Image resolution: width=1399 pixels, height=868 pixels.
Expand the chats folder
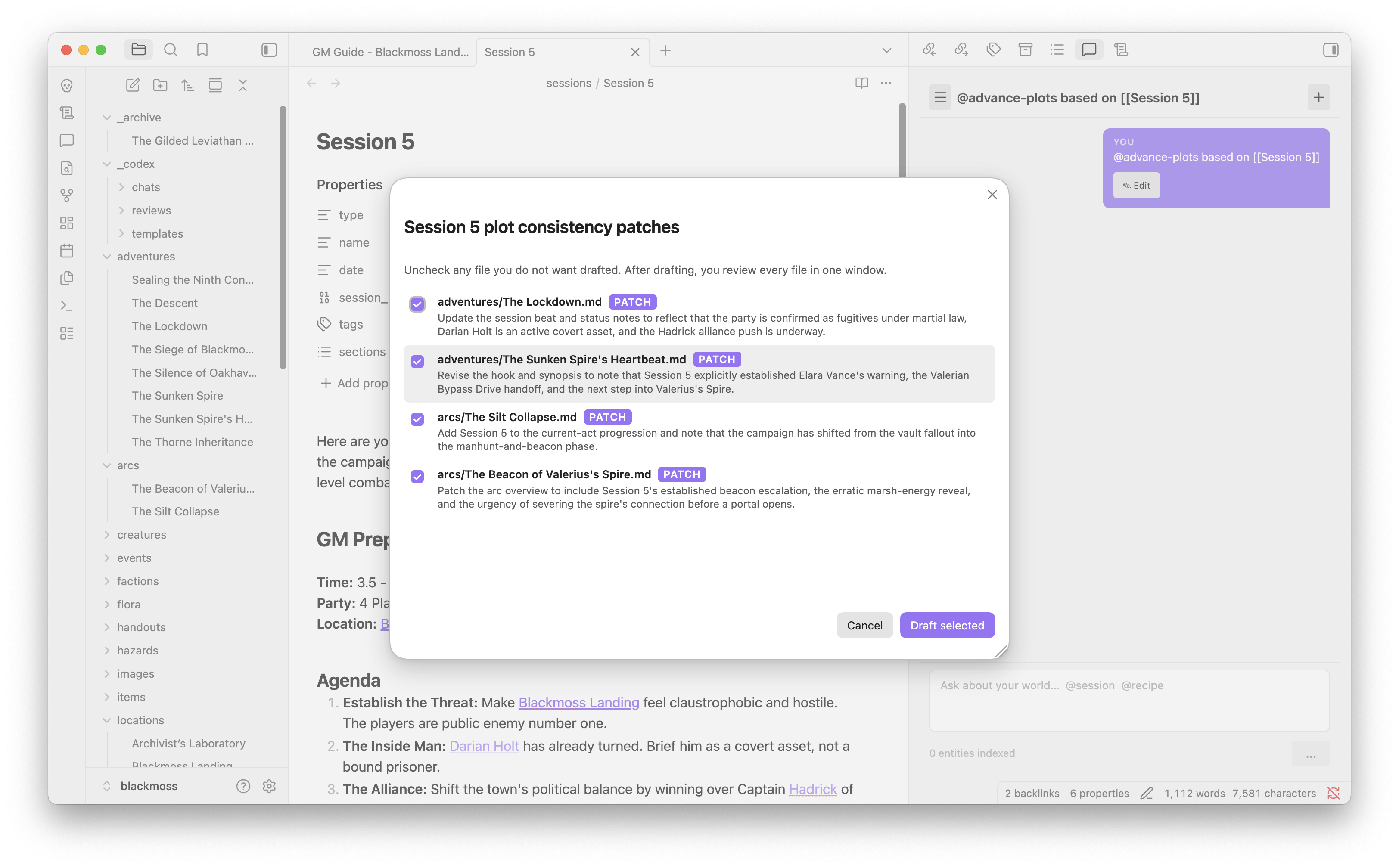coord(122,187)
